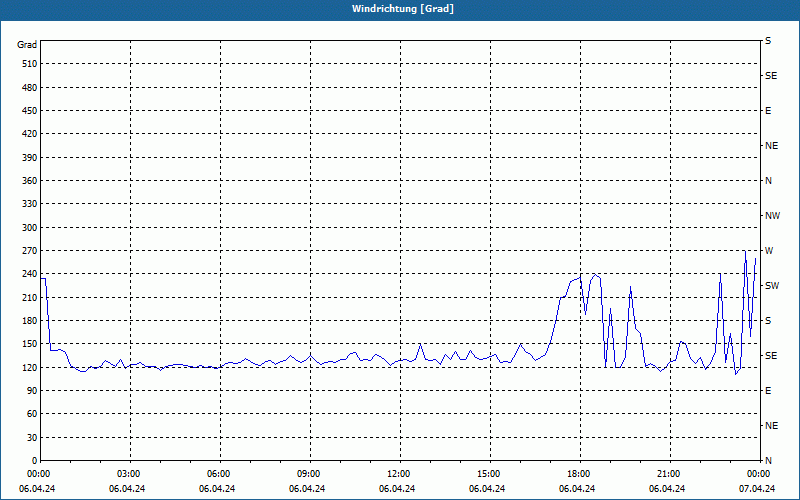The height and width of the screenshot is (500, 800).
Task: Click the 30 value on the y-axis
Action: coord(32,437)
